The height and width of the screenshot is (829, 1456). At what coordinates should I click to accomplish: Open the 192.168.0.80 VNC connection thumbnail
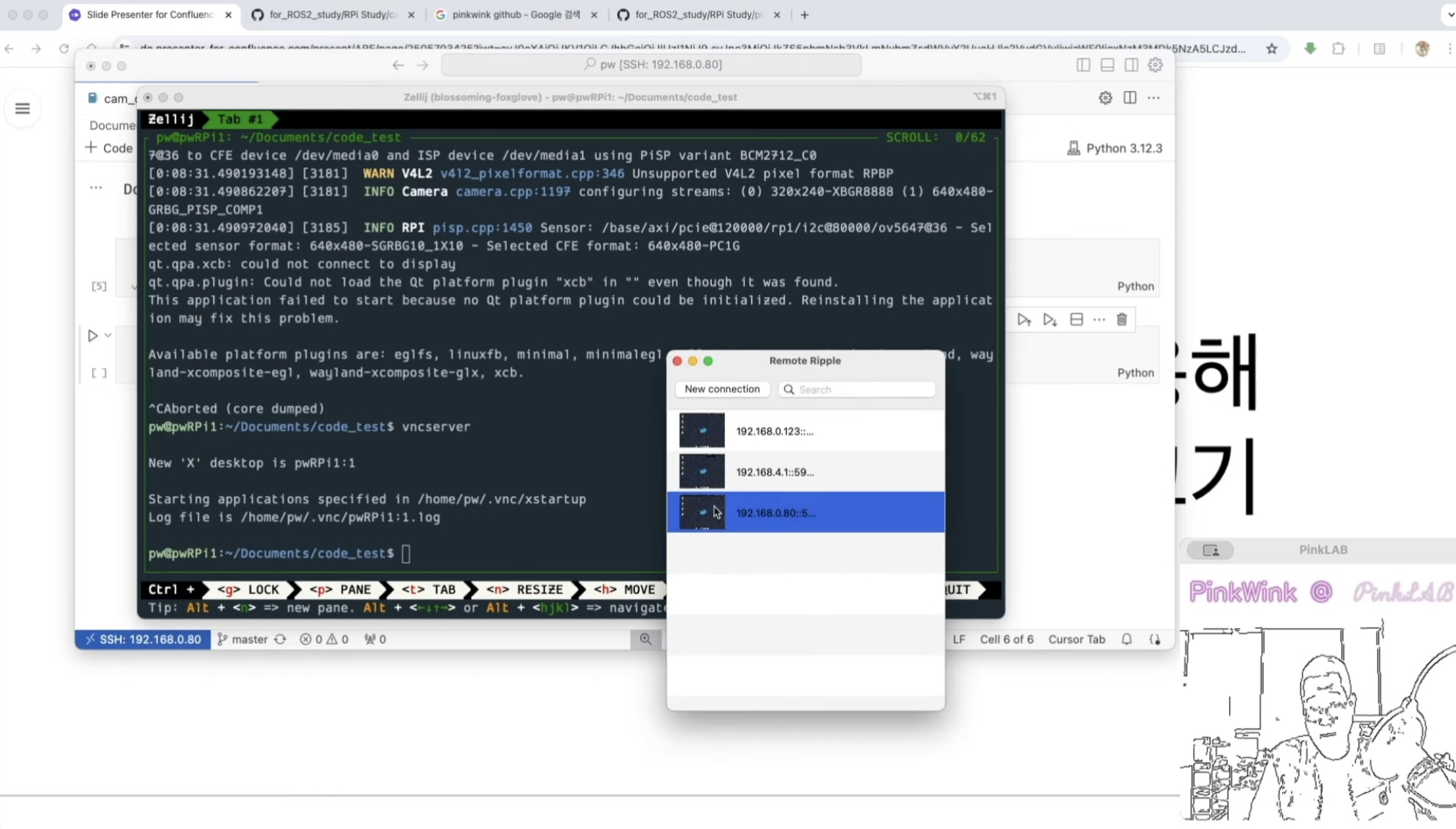tap(701, 512)
